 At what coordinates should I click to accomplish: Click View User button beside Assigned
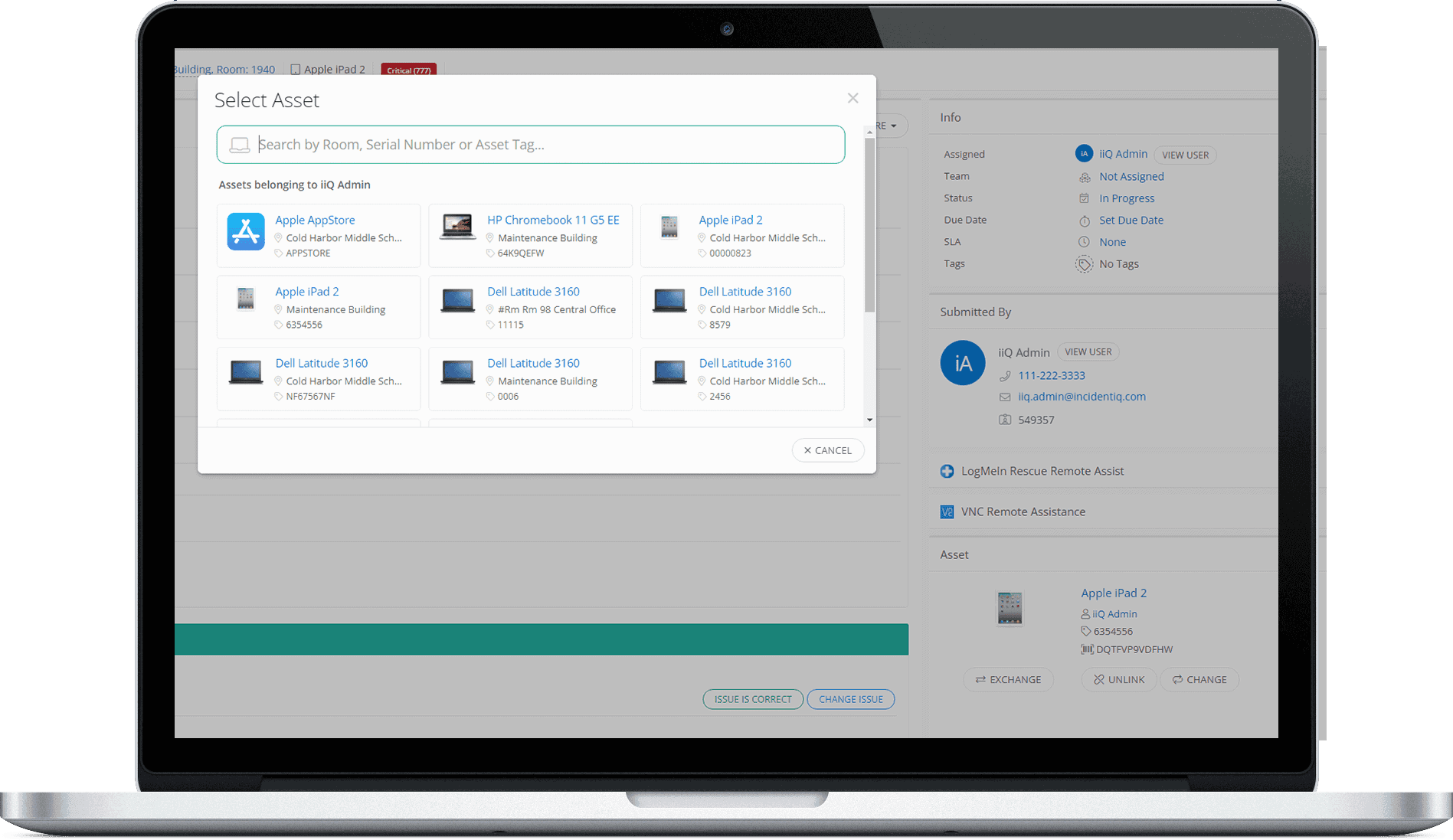point(1185,155)
